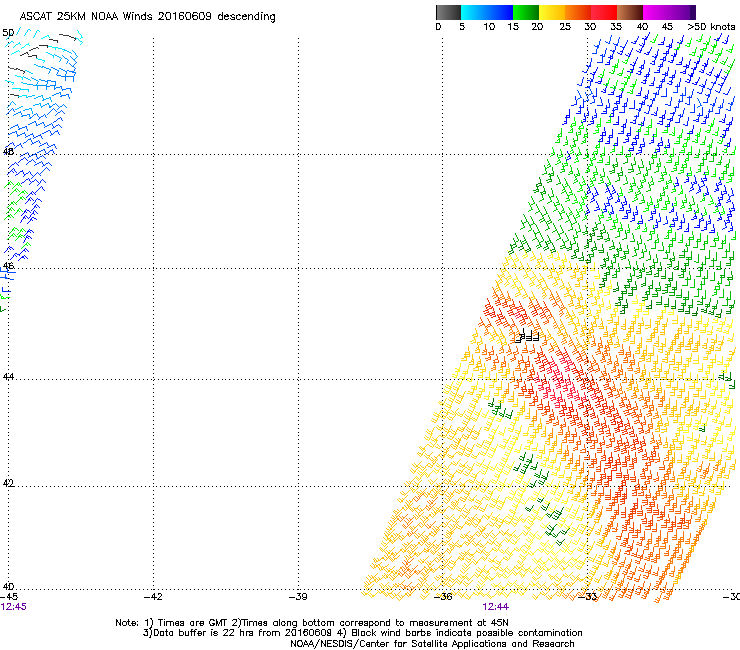Click the longitude label '-39'
Viewport: 740px width, 650px height.
point(298,597)
